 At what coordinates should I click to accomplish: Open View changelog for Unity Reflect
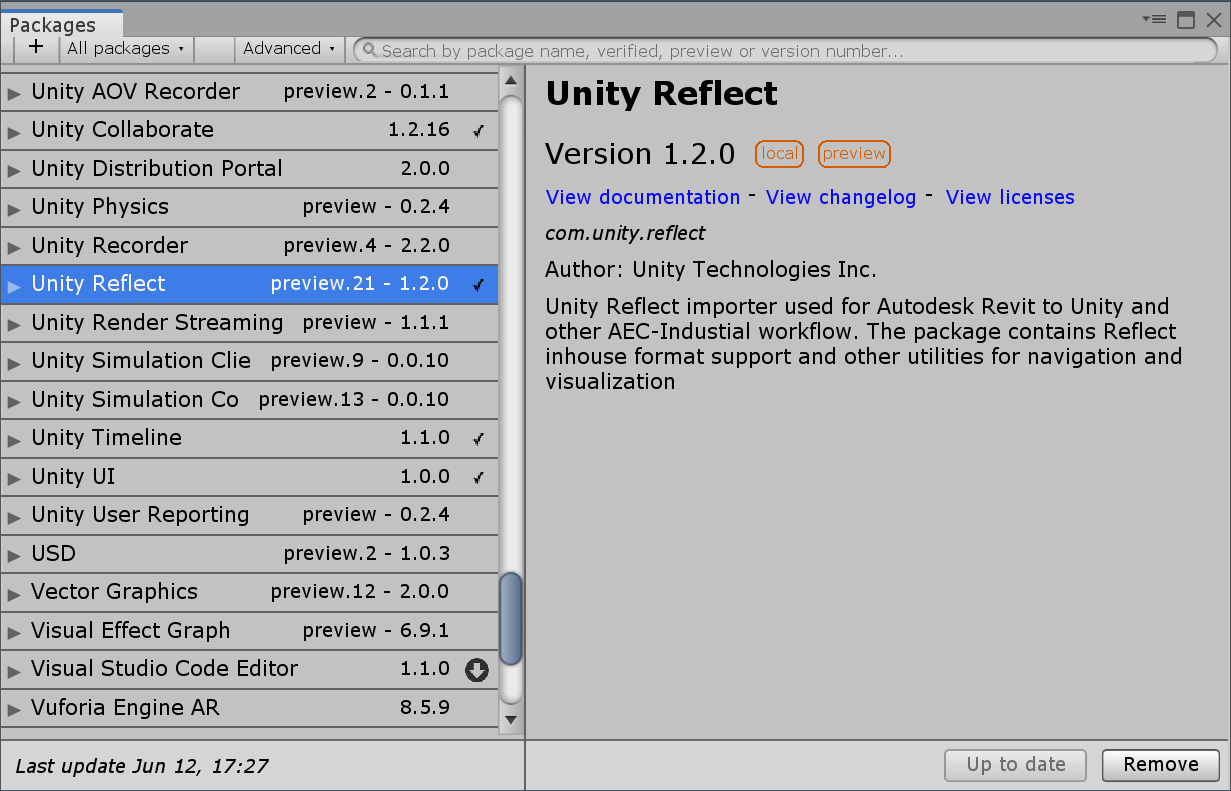click(x=840, y=197)
